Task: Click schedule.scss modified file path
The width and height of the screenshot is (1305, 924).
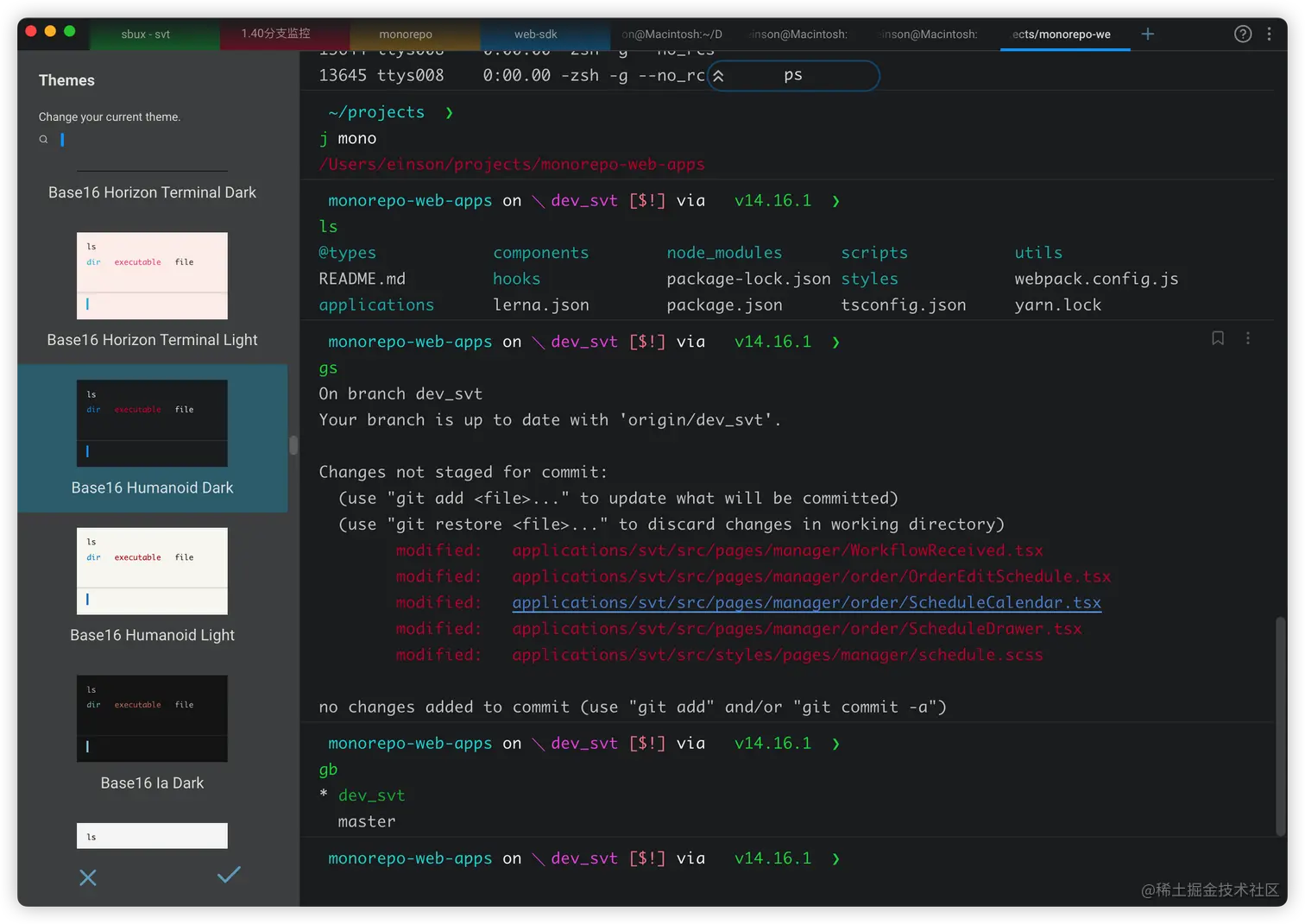Action: 778,655
